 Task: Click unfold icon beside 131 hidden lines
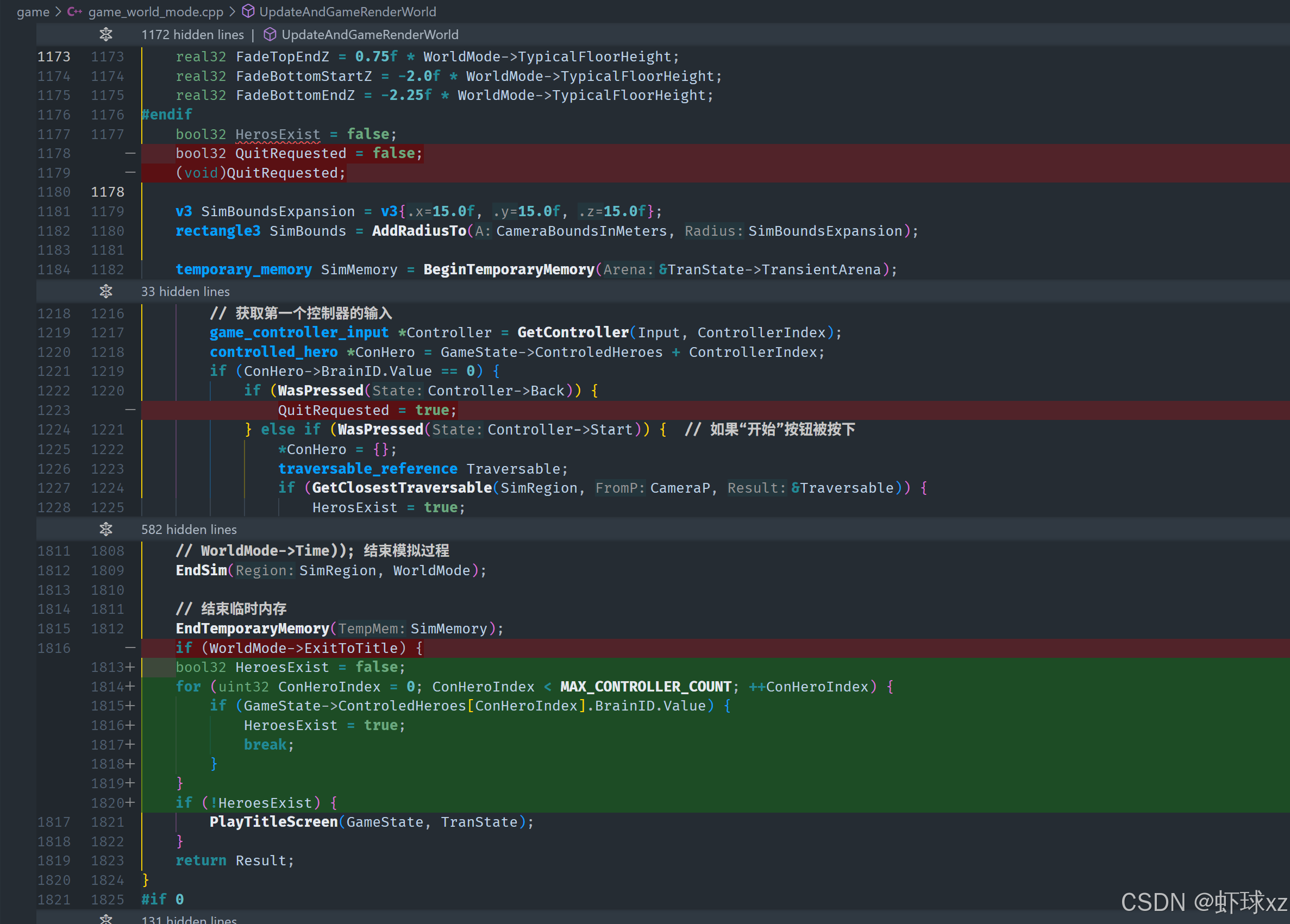coord(106,919)
